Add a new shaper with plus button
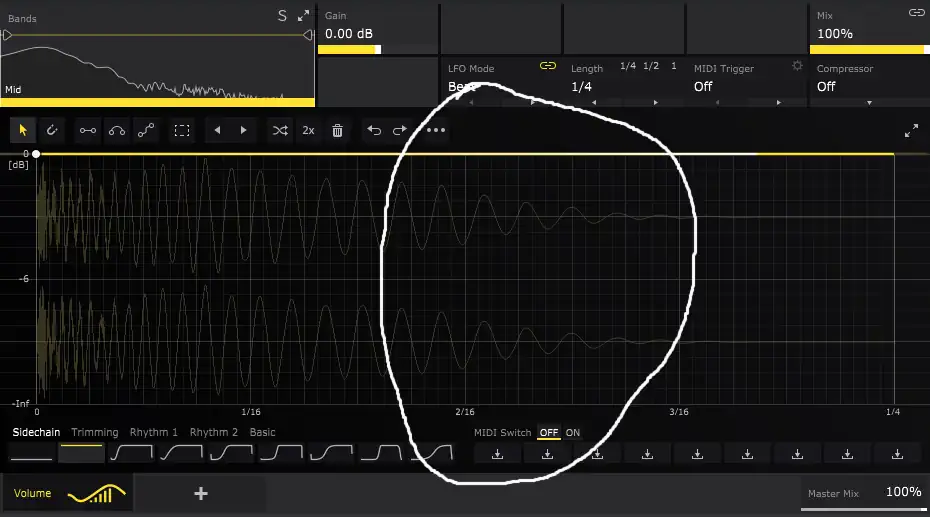The image size is (930, 517). tap(201, 493)
